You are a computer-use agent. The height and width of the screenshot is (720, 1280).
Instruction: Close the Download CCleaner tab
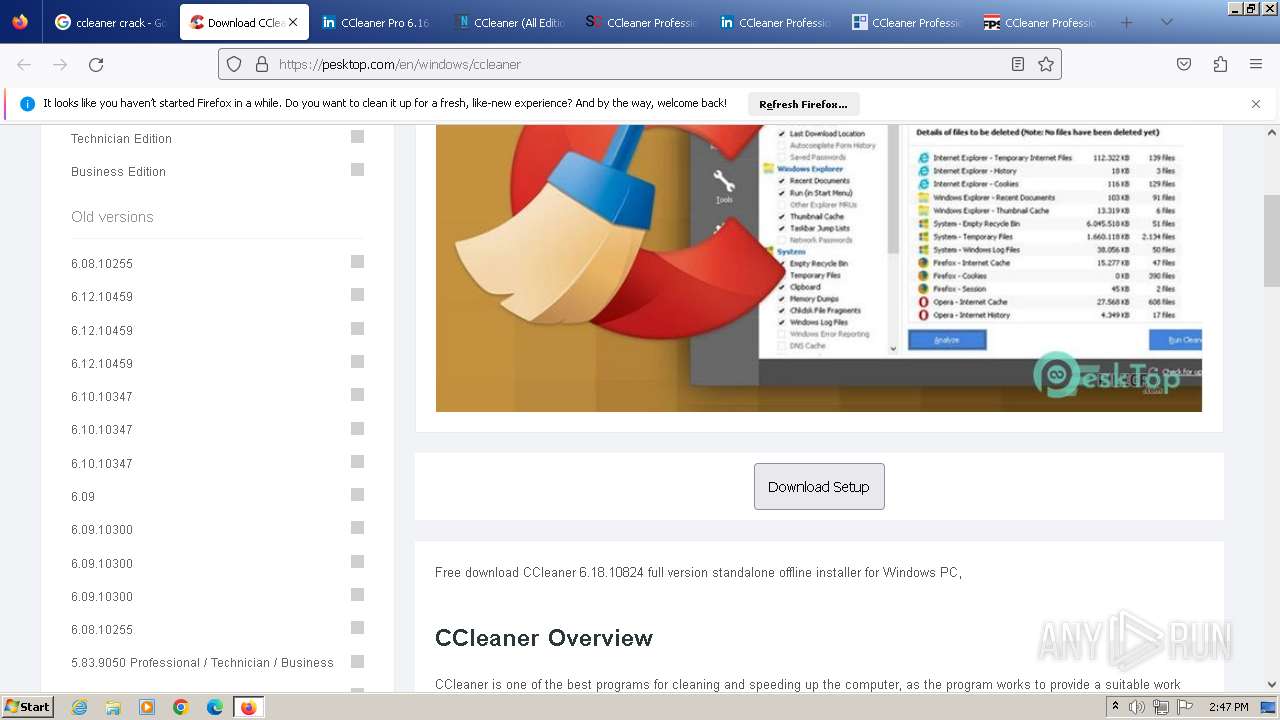click(293, 22)
